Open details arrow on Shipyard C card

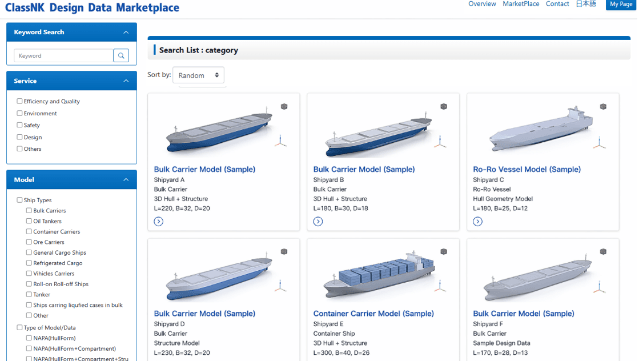(477, 222)
